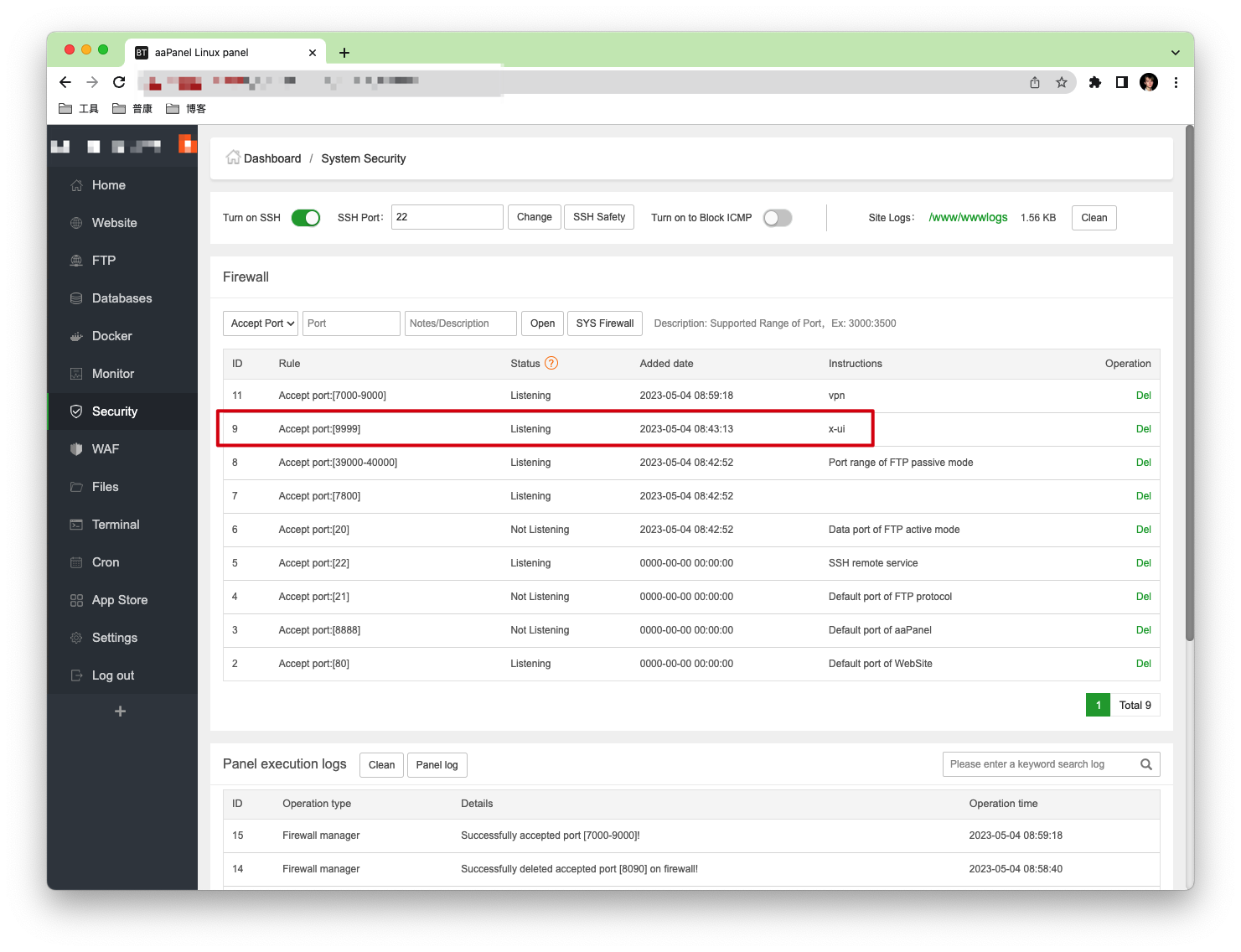1241x952 pixels.
Task: Go back in the browser
Action: (x=65, y=82)
